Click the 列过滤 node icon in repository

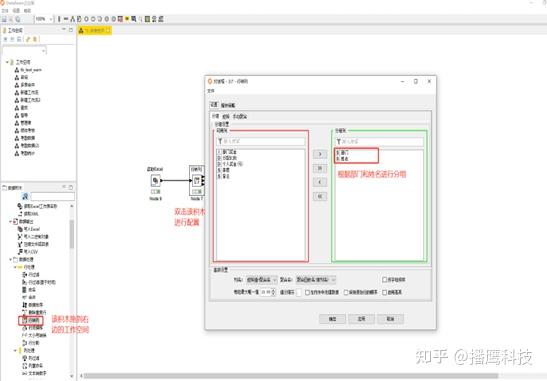coord(24,358)
